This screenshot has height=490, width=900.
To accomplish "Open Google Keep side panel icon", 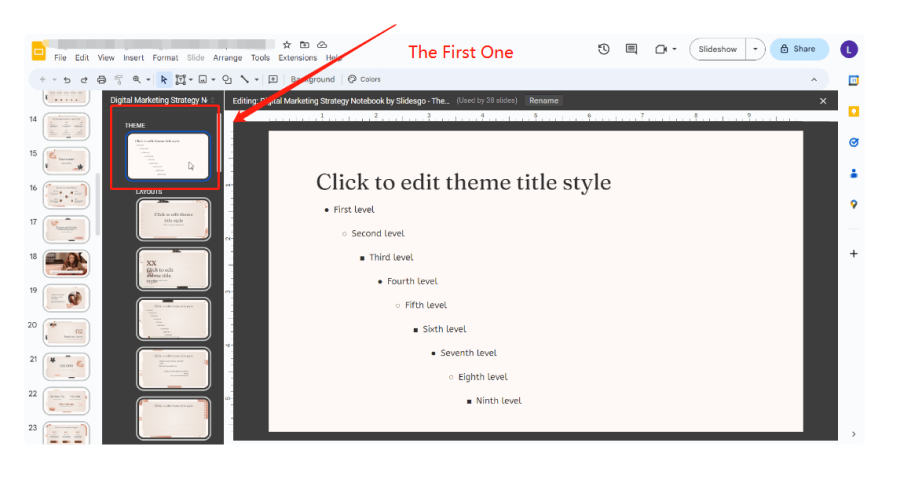I will 854,111.
